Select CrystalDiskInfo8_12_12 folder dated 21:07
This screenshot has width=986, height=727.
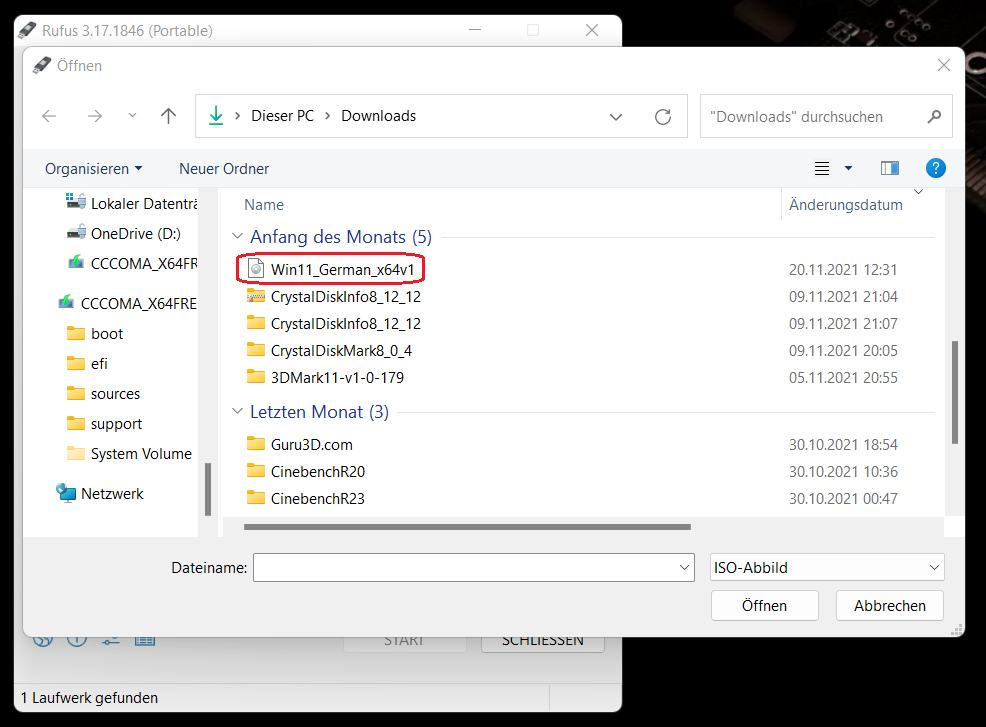334,323
